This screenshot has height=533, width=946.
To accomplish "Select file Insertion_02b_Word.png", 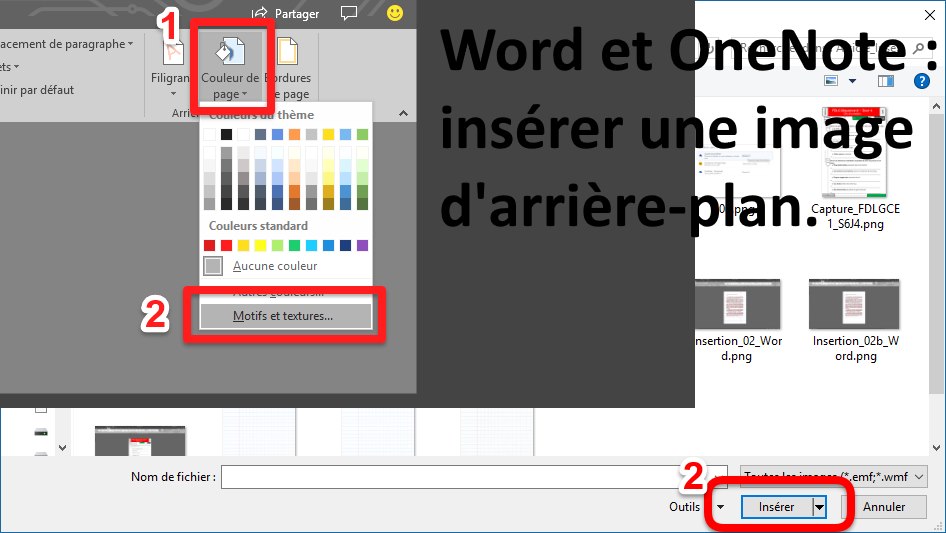I will (x=855, y=321).
